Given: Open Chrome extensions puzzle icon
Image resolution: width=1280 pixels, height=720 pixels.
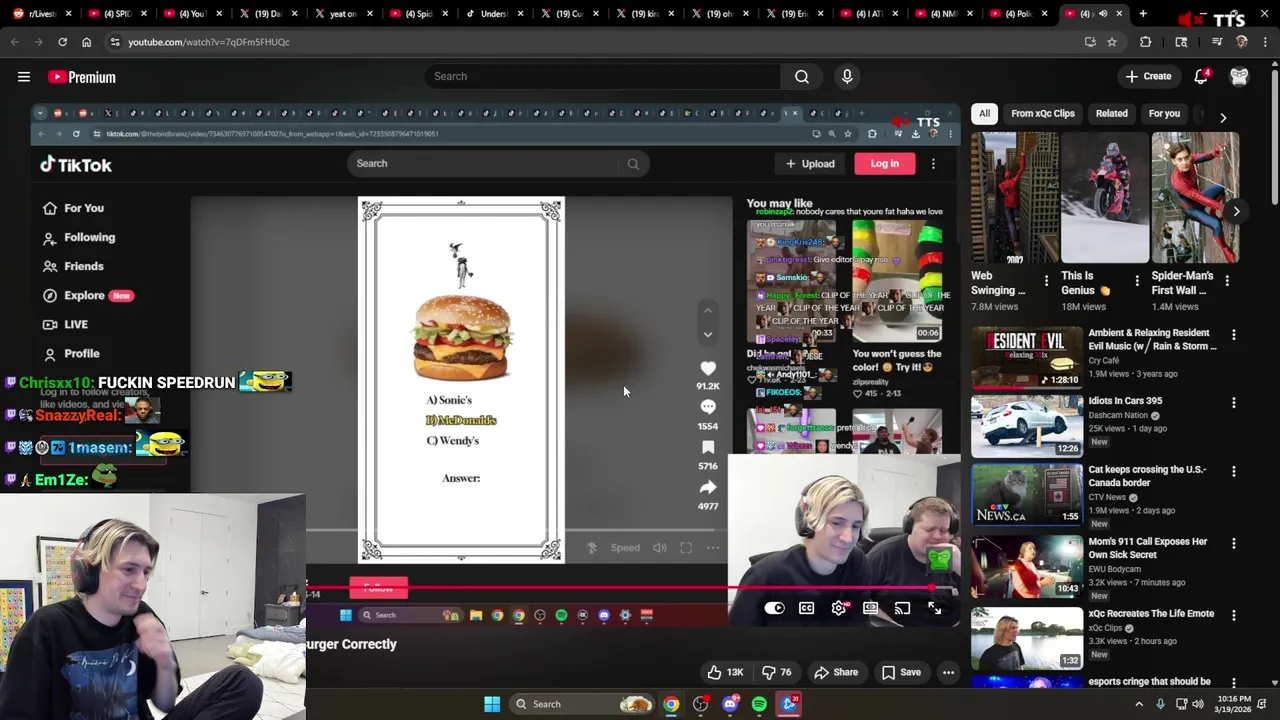Looking at the screenshot, I should pos(1145,42).
